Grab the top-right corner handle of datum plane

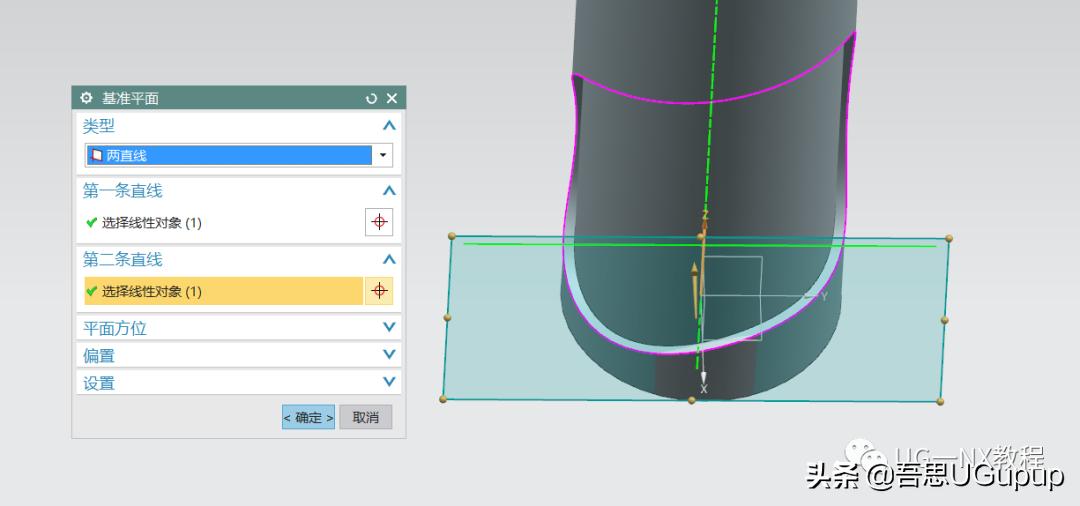pyautogui.click(x=949, y=238)
